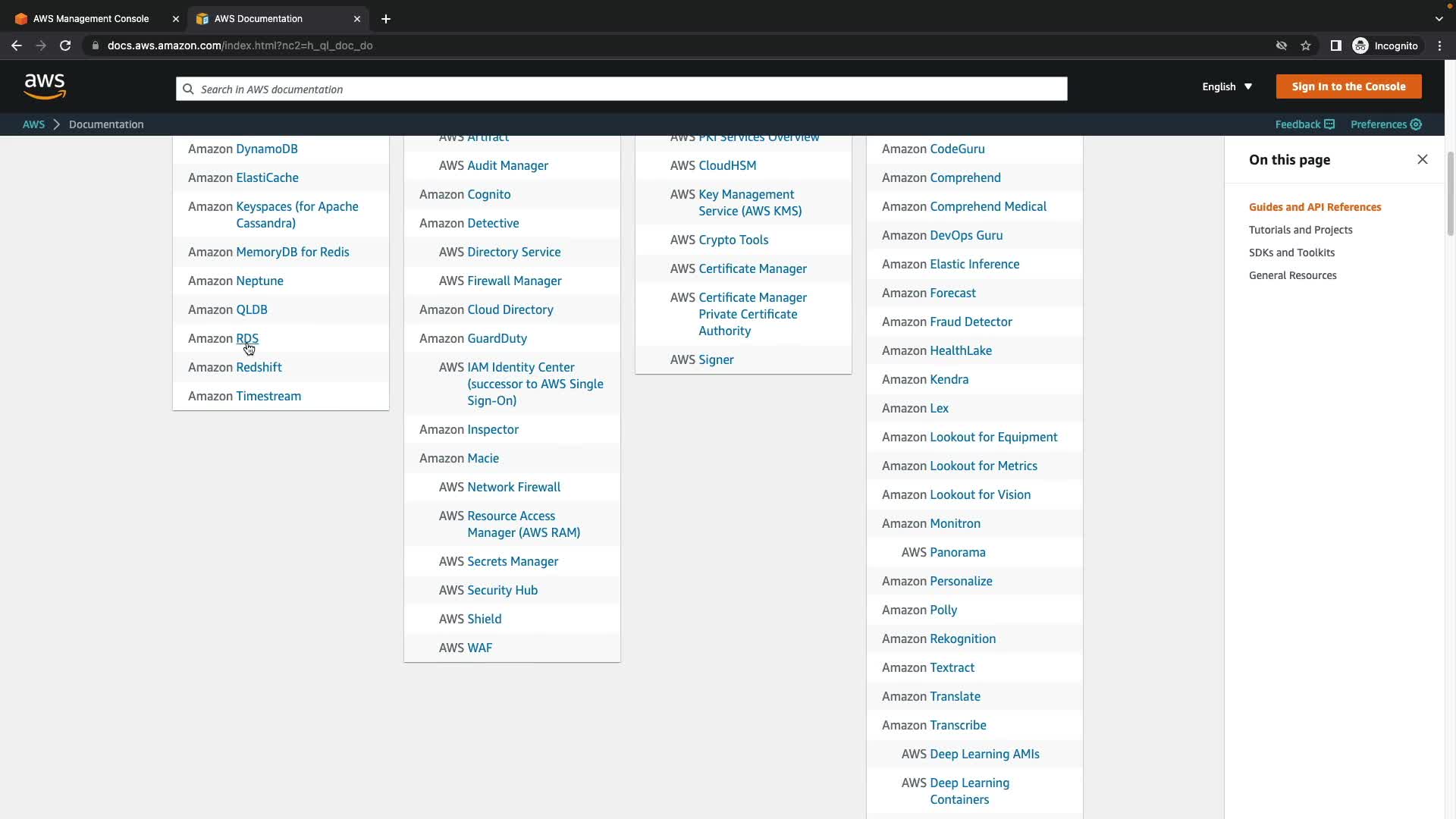Expand the tab search chevron
1456x819 pixels.
pyautogui.click(x=1439, y=18)
